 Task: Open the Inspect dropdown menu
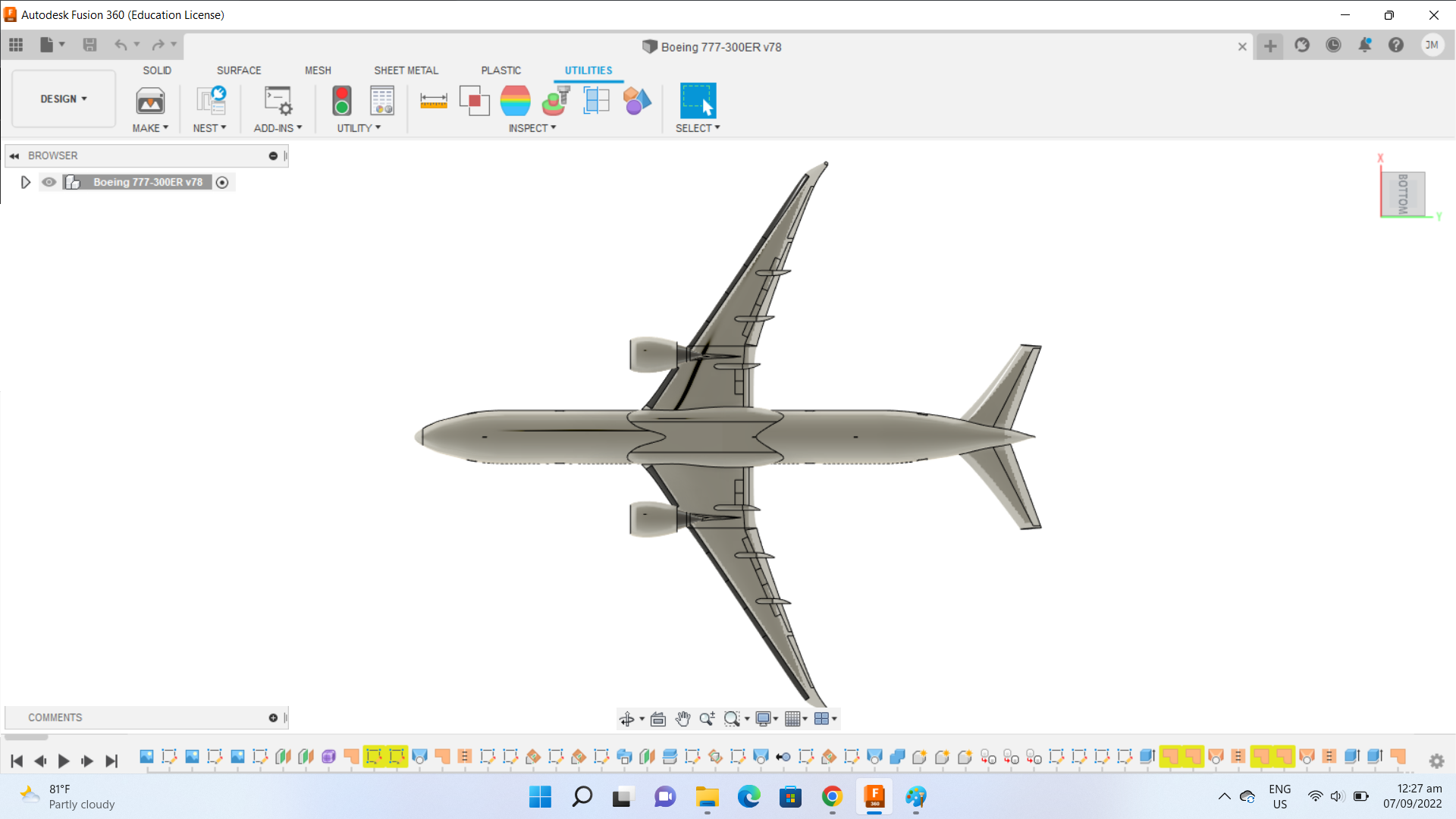click(532, 128)
